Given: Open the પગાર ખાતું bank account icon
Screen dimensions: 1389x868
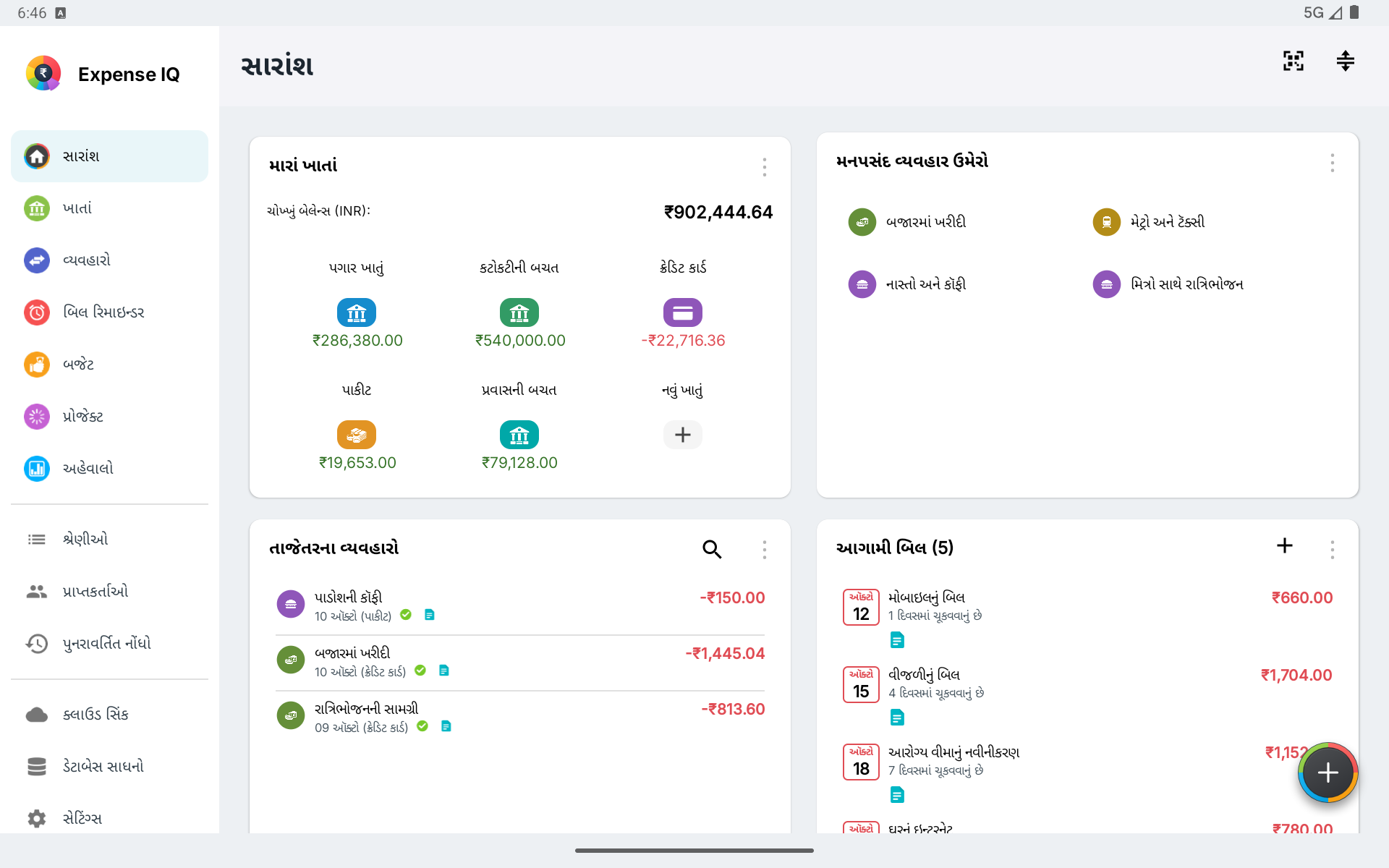Looking at the screenshot, I should (357, 312).
